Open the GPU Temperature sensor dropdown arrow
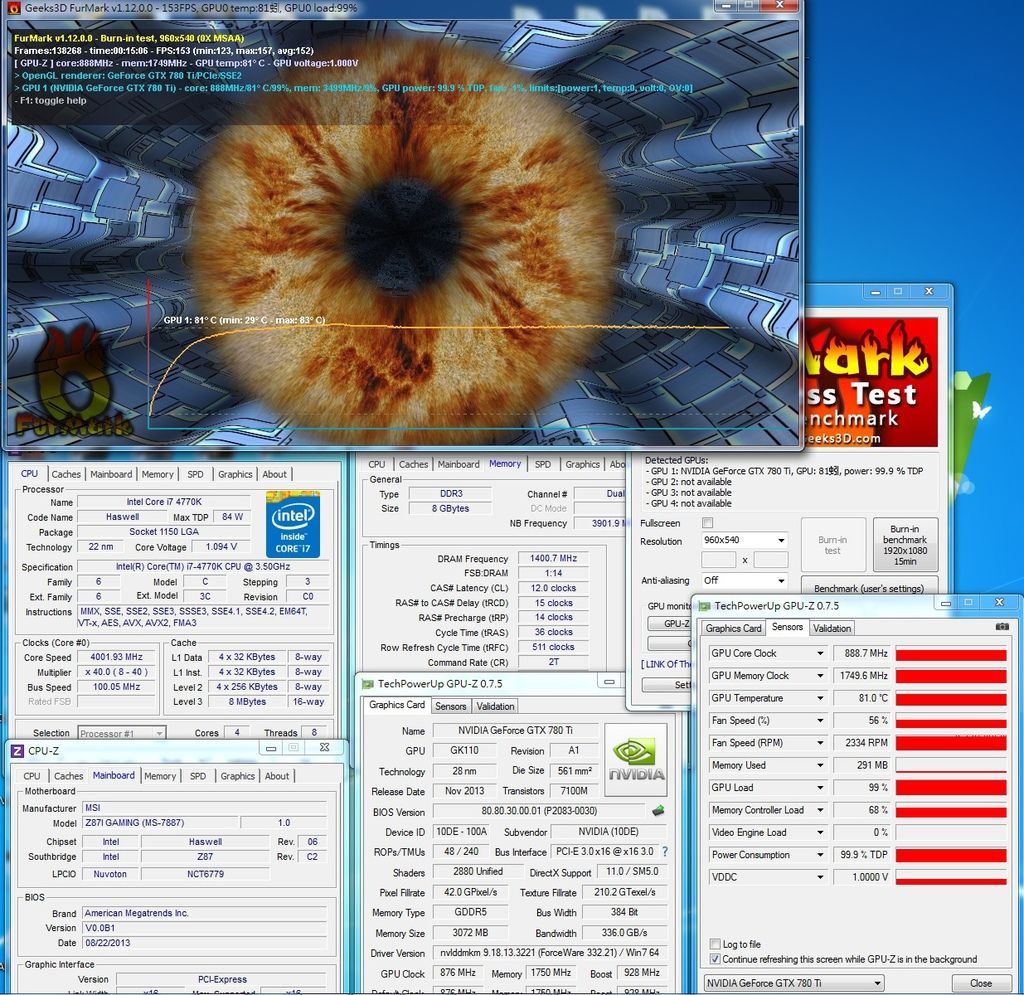1024x995 pixels. tap(820, 698)
